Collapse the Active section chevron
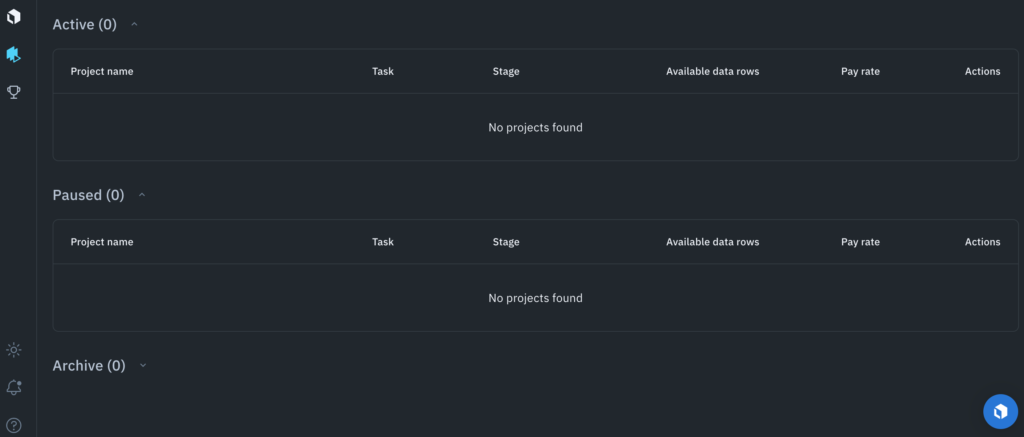The height and width of the screenshot is (437, 1024). [x=135, y=24]
